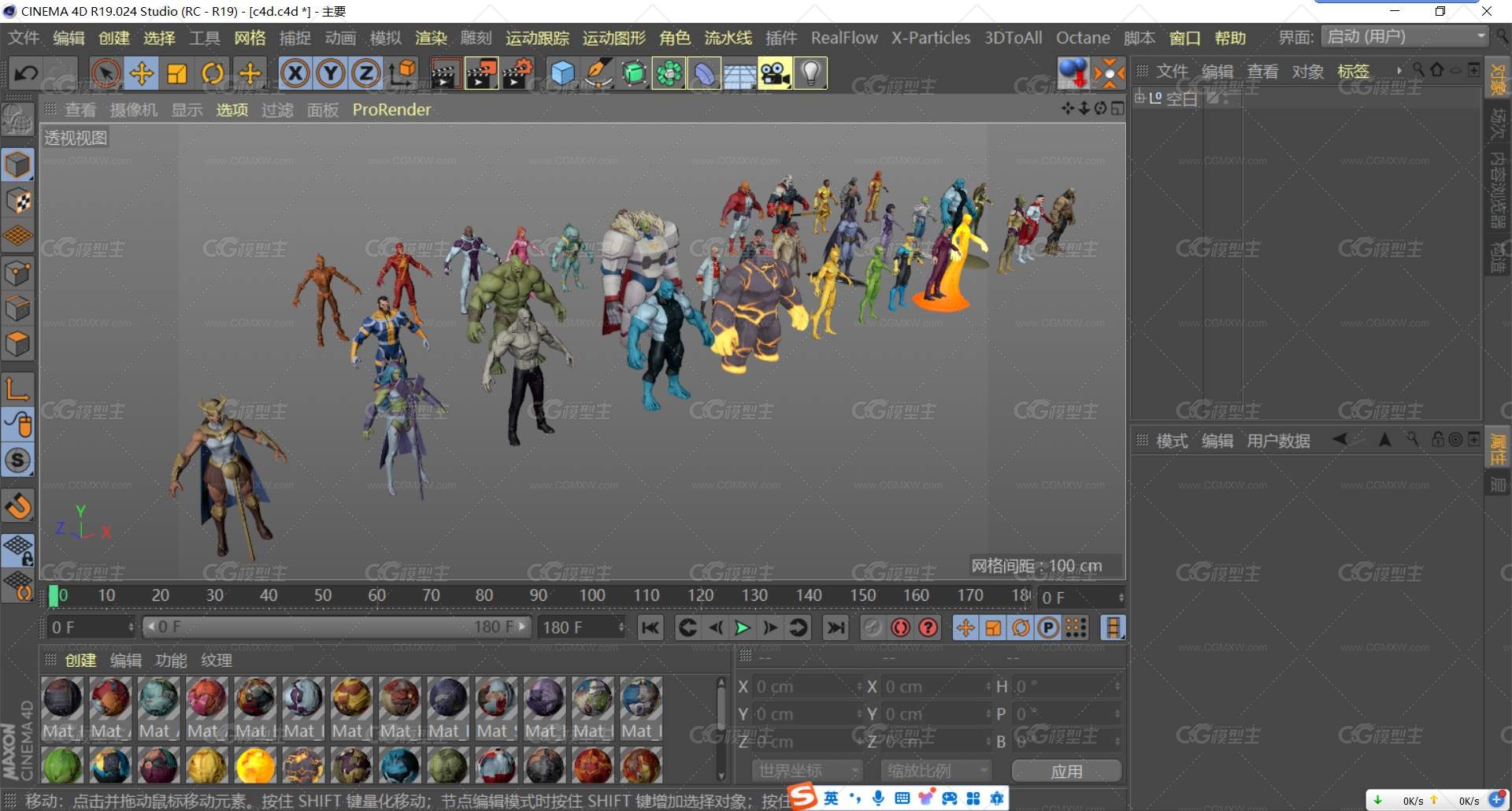The width and height of the screenshot is (1512, 811).
Task: Open 渲染 menu in main menu bar
Action: coord(431,38)
